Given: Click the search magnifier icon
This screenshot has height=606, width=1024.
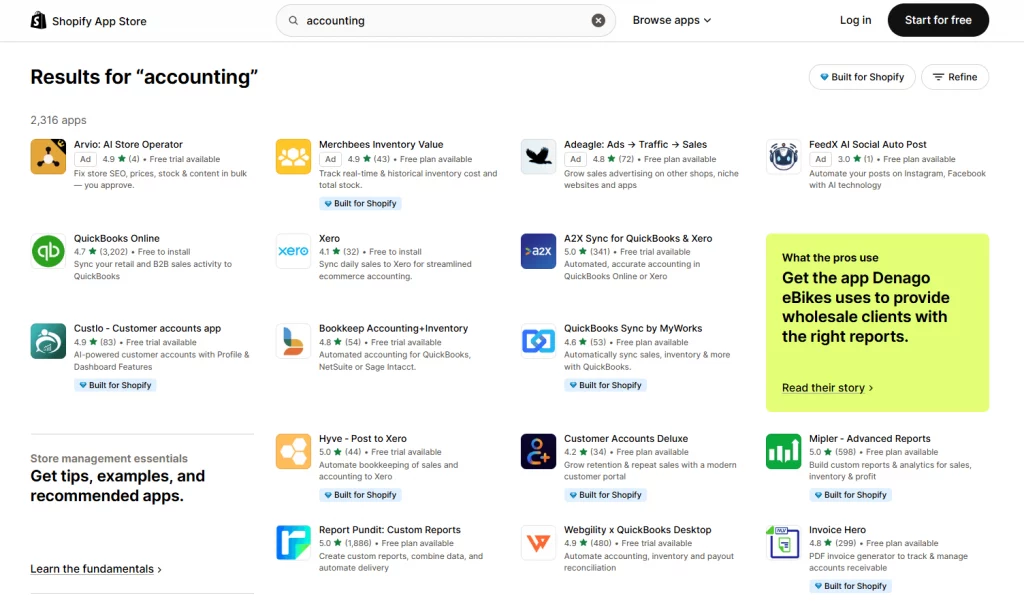Looking at the screenshot, I should coord(293,20).
